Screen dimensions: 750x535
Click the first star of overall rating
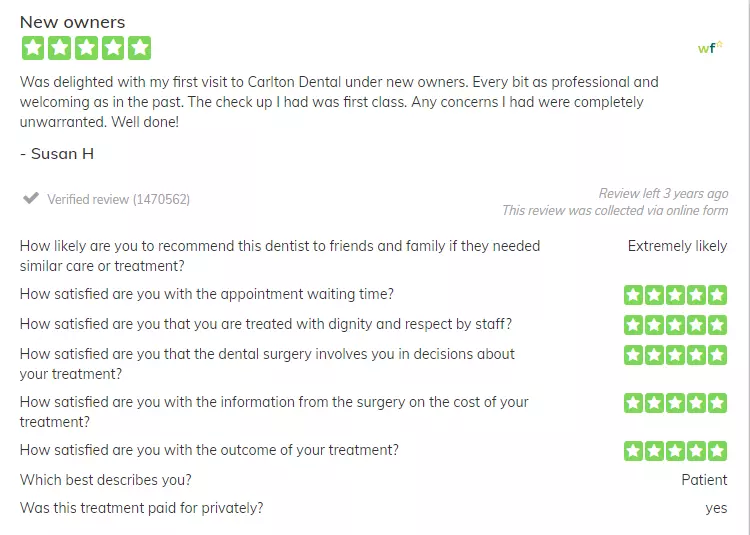[x=33, y=48]
